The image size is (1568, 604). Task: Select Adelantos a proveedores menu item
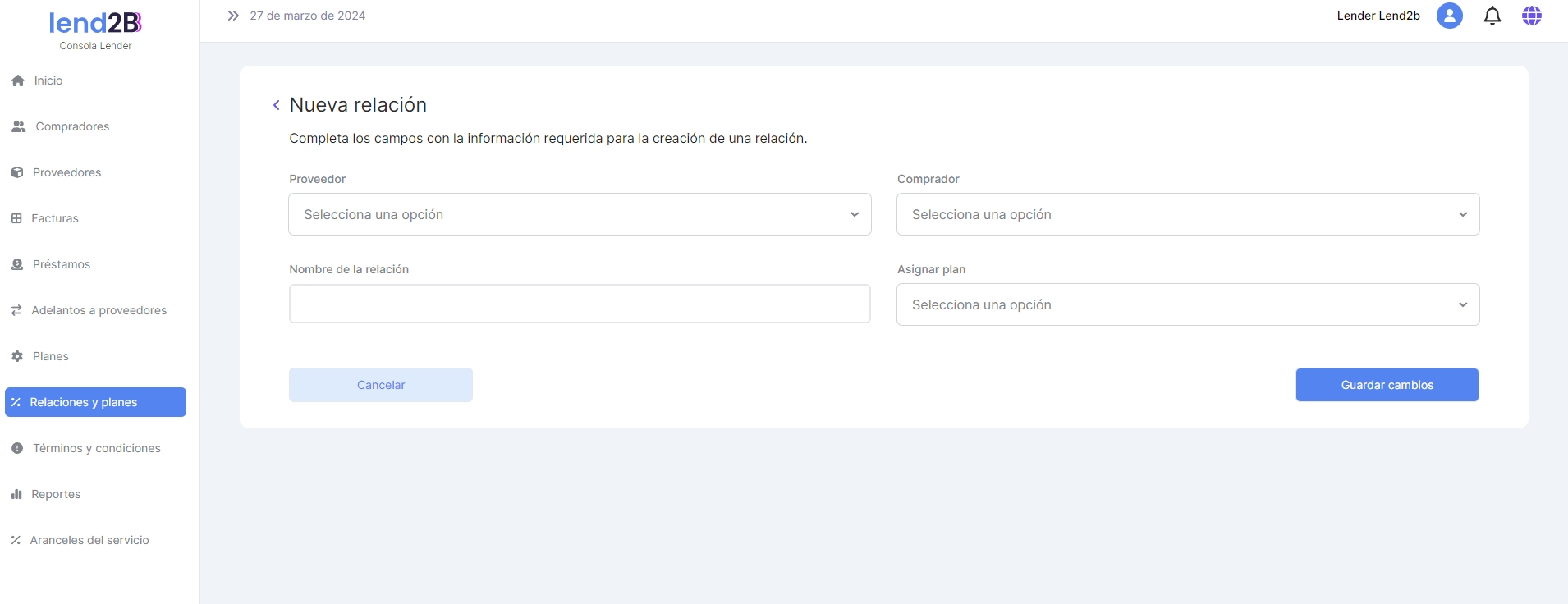coord(99,310)
